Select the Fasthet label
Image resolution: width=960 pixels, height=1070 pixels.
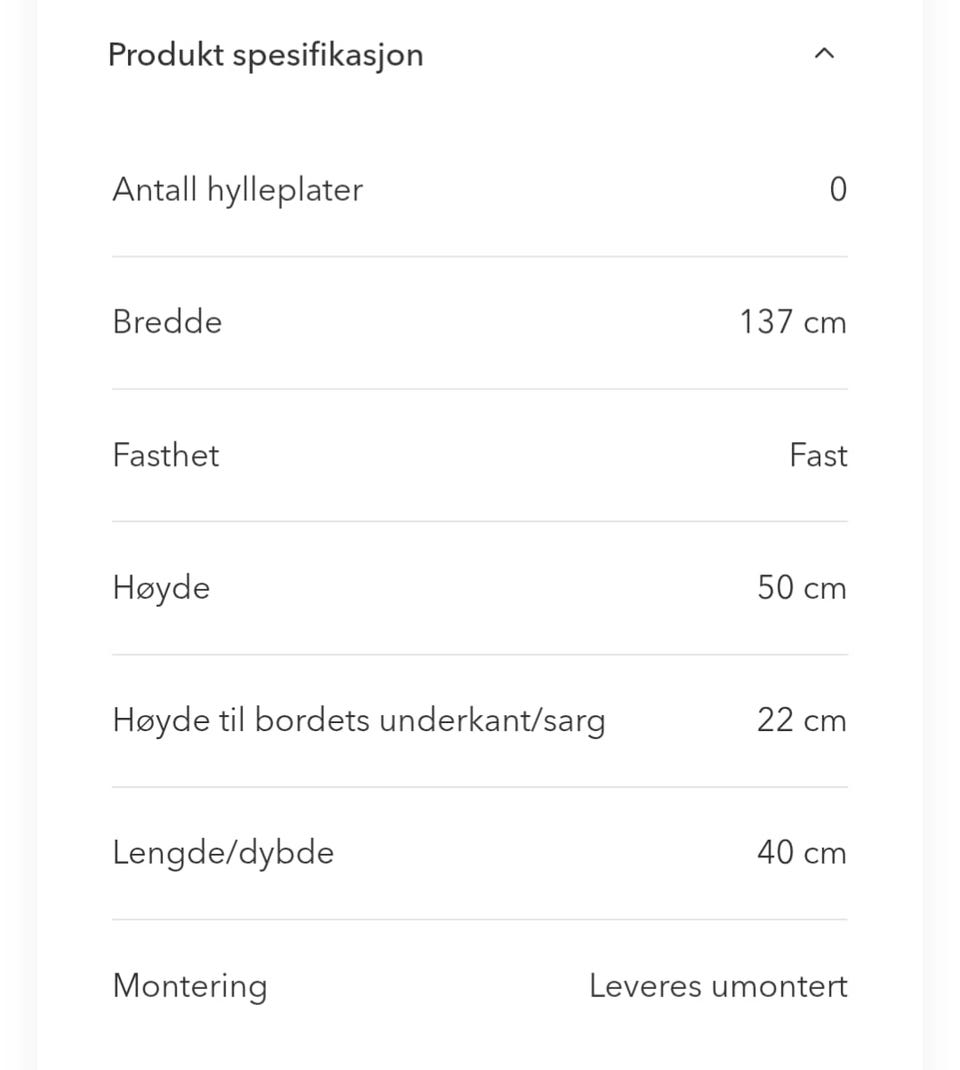tap(165, 455)
